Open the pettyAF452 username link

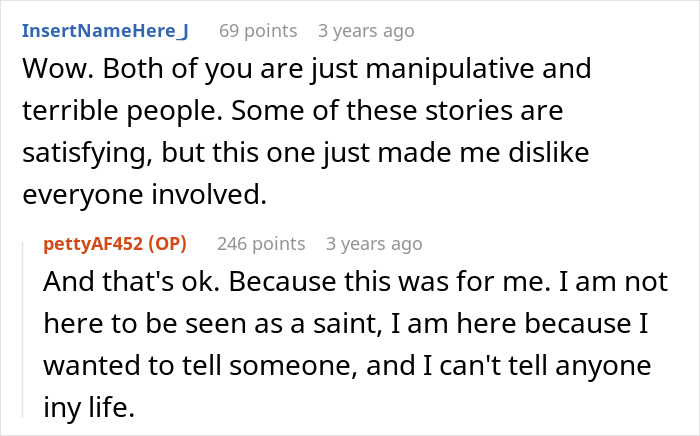coord(93,244)
